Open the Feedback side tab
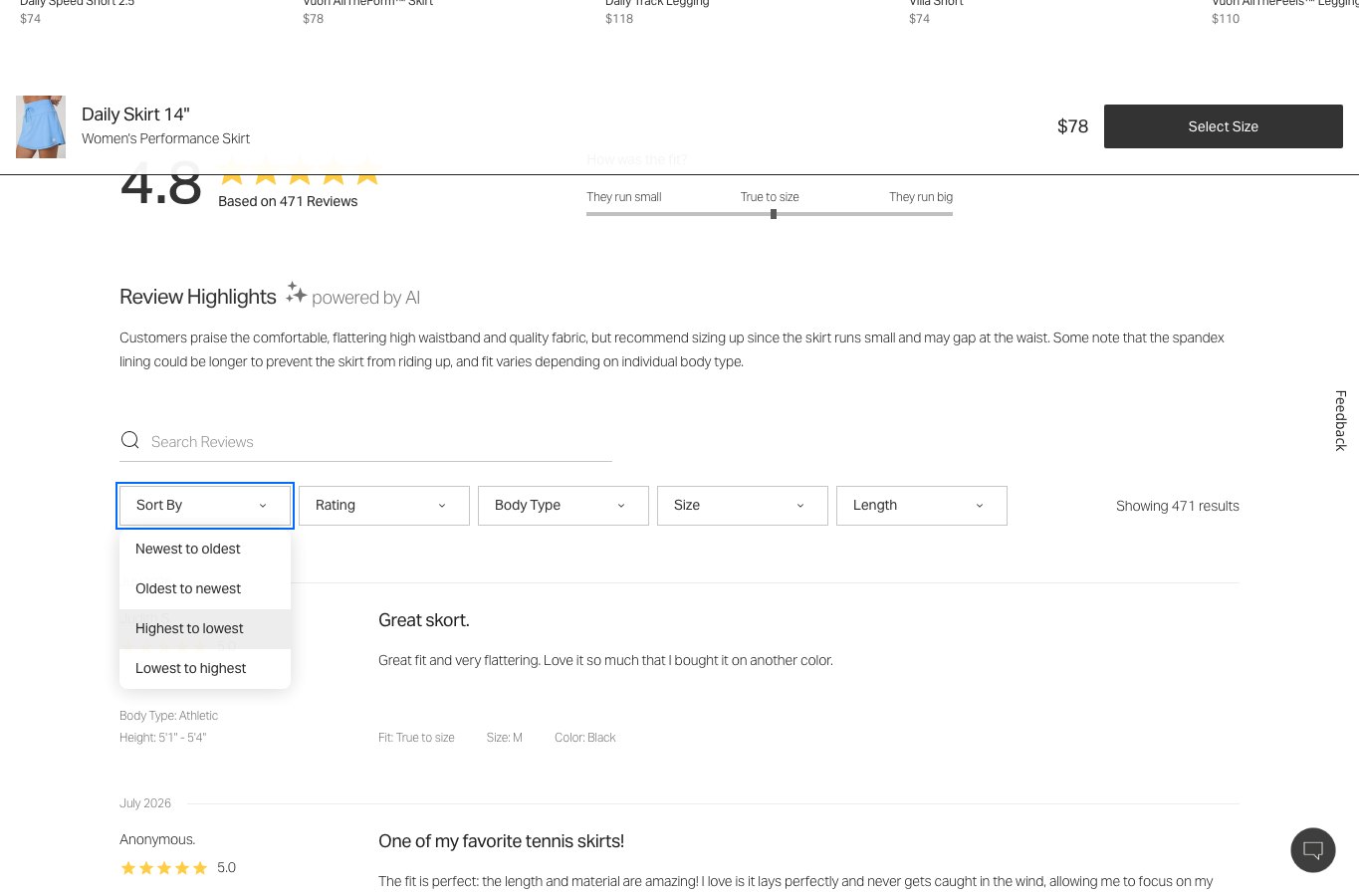 click(1341, 420)
